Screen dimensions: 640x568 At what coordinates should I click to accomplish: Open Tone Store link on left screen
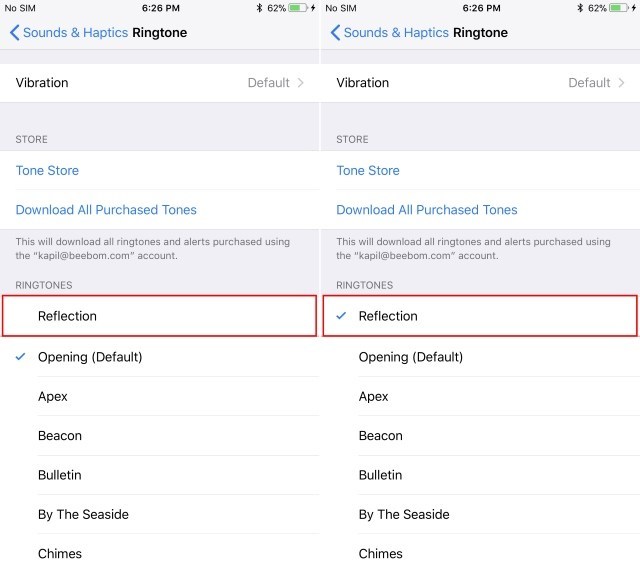coord(47,171)
